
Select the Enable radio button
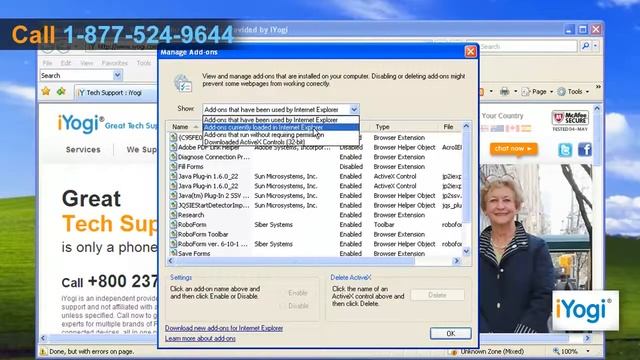(x=282, y=293)
